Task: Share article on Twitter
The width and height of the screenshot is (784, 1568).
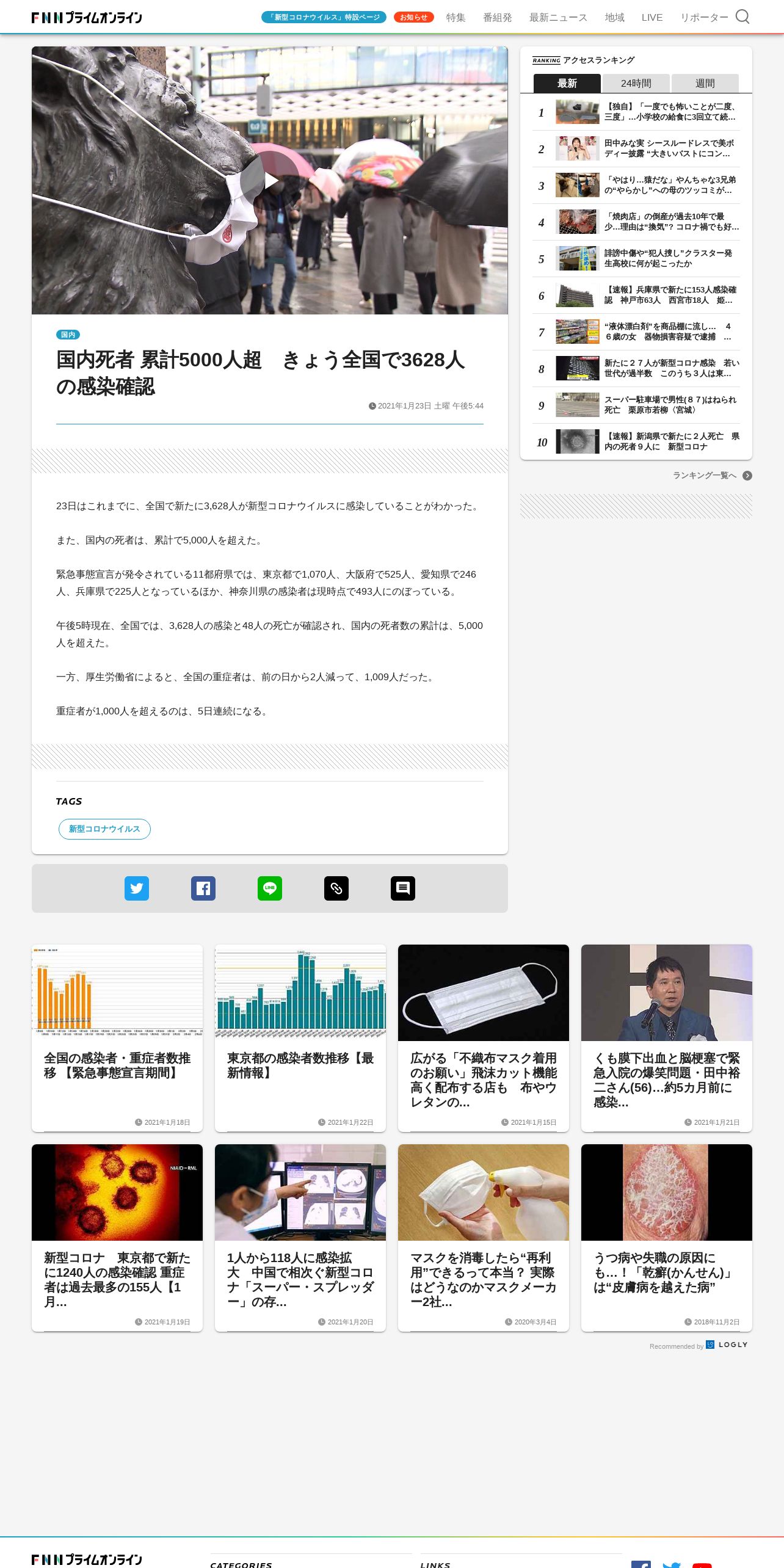Action: click(x=137, y=888)
